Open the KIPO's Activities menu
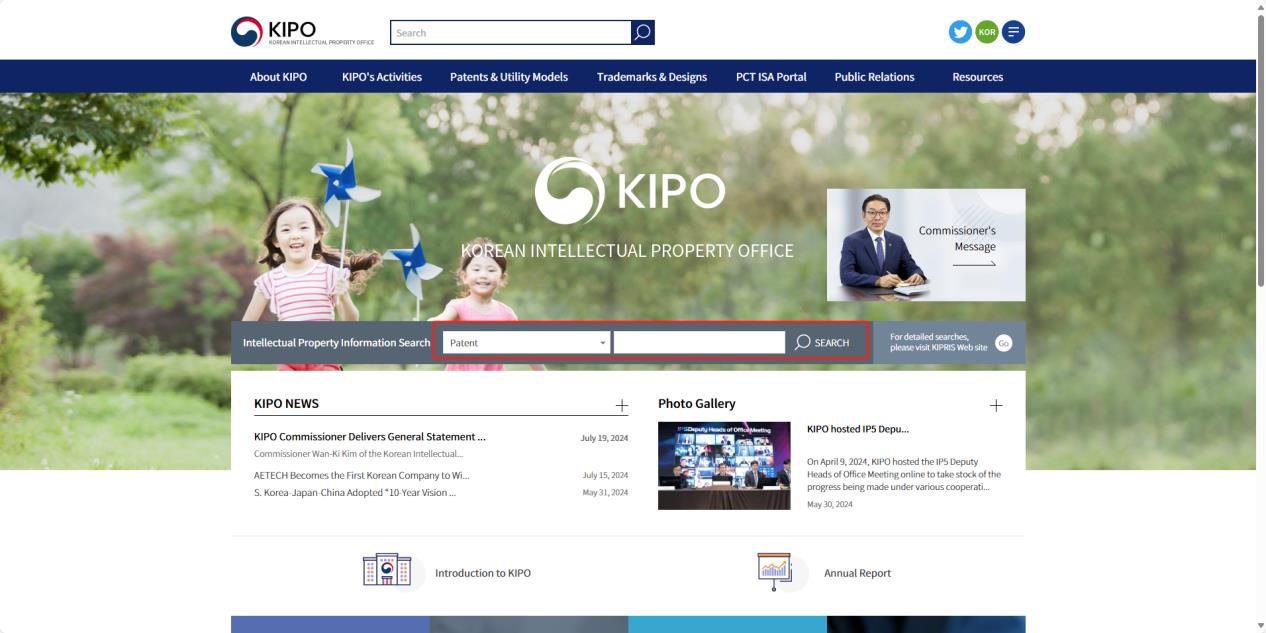This screenshot has height=633, width=1266. pos(382,77)
